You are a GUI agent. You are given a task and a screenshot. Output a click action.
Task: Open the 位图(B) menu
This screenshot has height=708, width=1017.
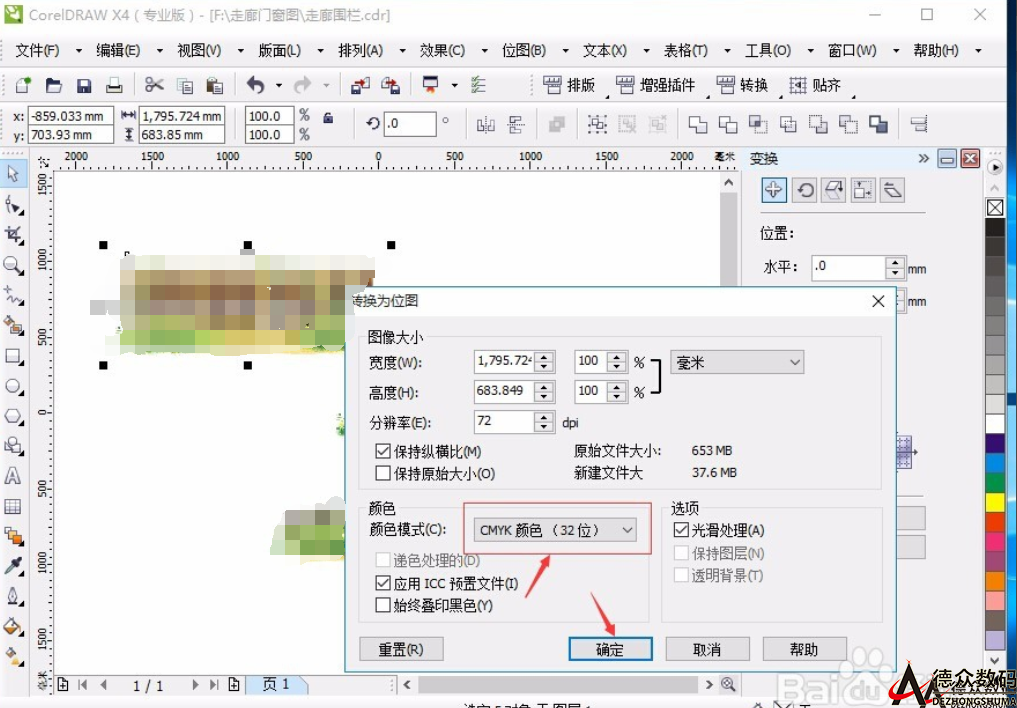click(x=524, y=51)
